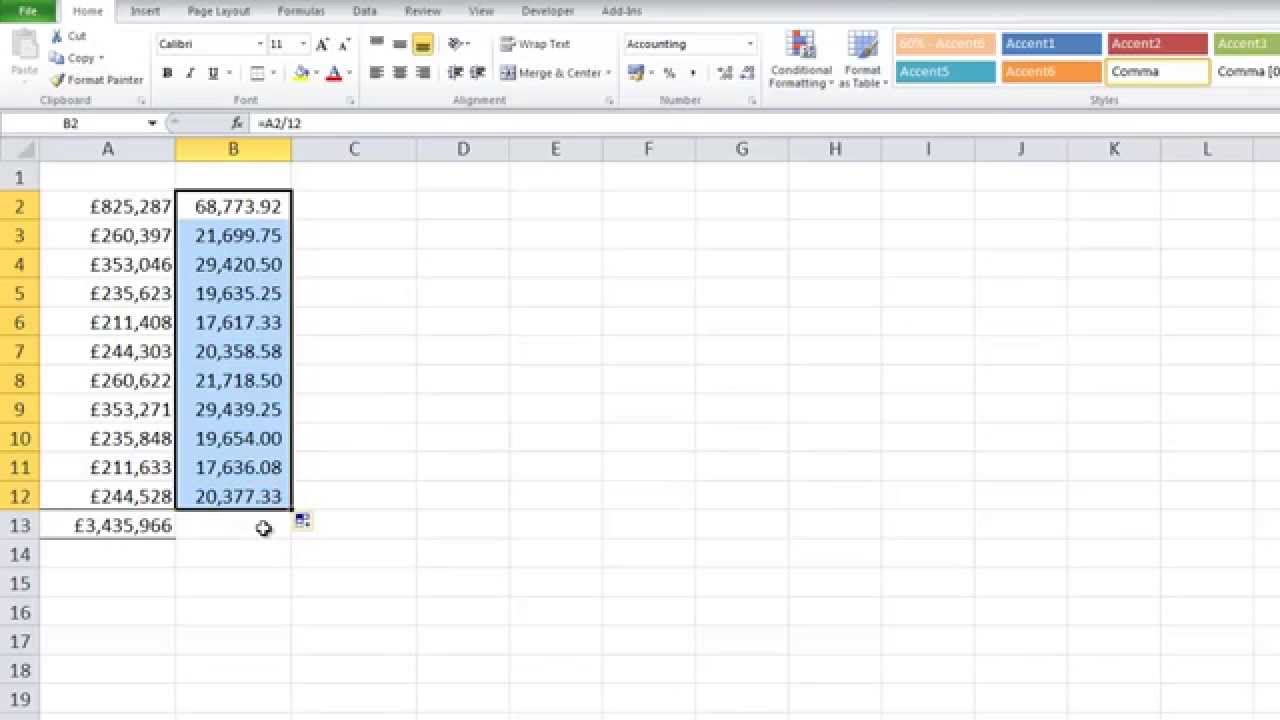Select cell A13 with £3,435,966
The height and width of the screenshot is (720, 1280).
click(108, 525)
